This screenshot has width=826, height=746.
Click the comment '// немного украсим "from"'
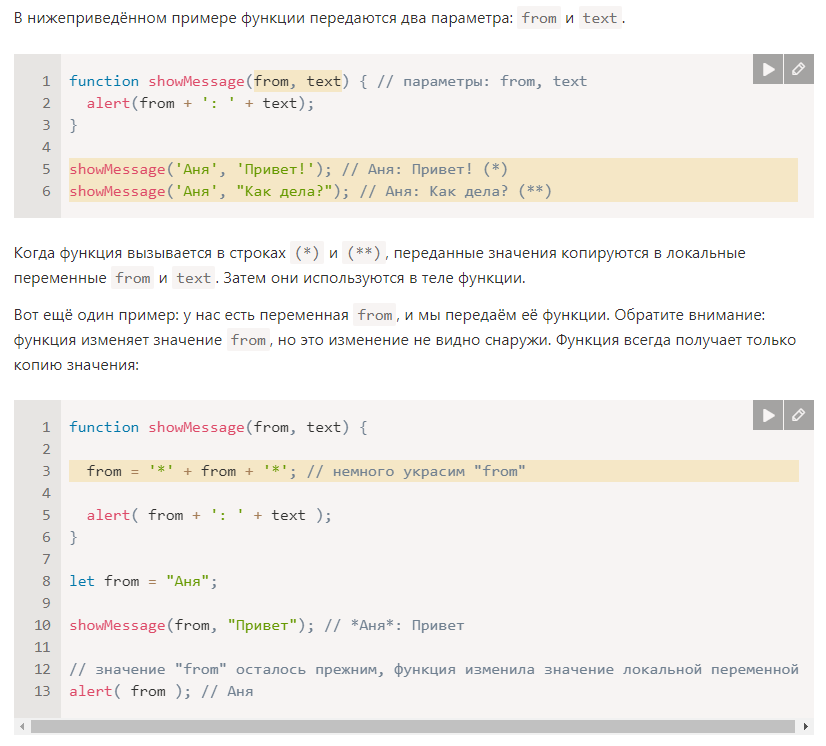[x=416, y=471]
